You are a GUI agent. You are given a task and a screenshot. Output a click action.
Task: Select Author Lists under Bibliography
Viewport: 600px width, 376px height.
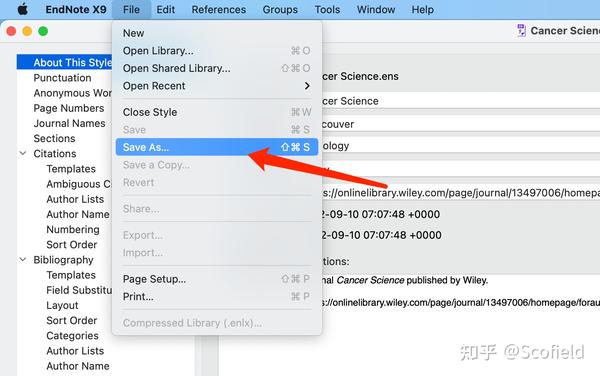pyautogui.click(x=75, y=351)
